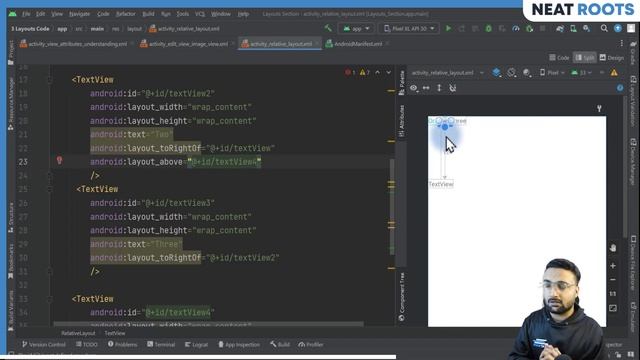Screen dimensions: 640x360
Task: Open Search Everywhere magnifier icon
Action: point(604,29)
